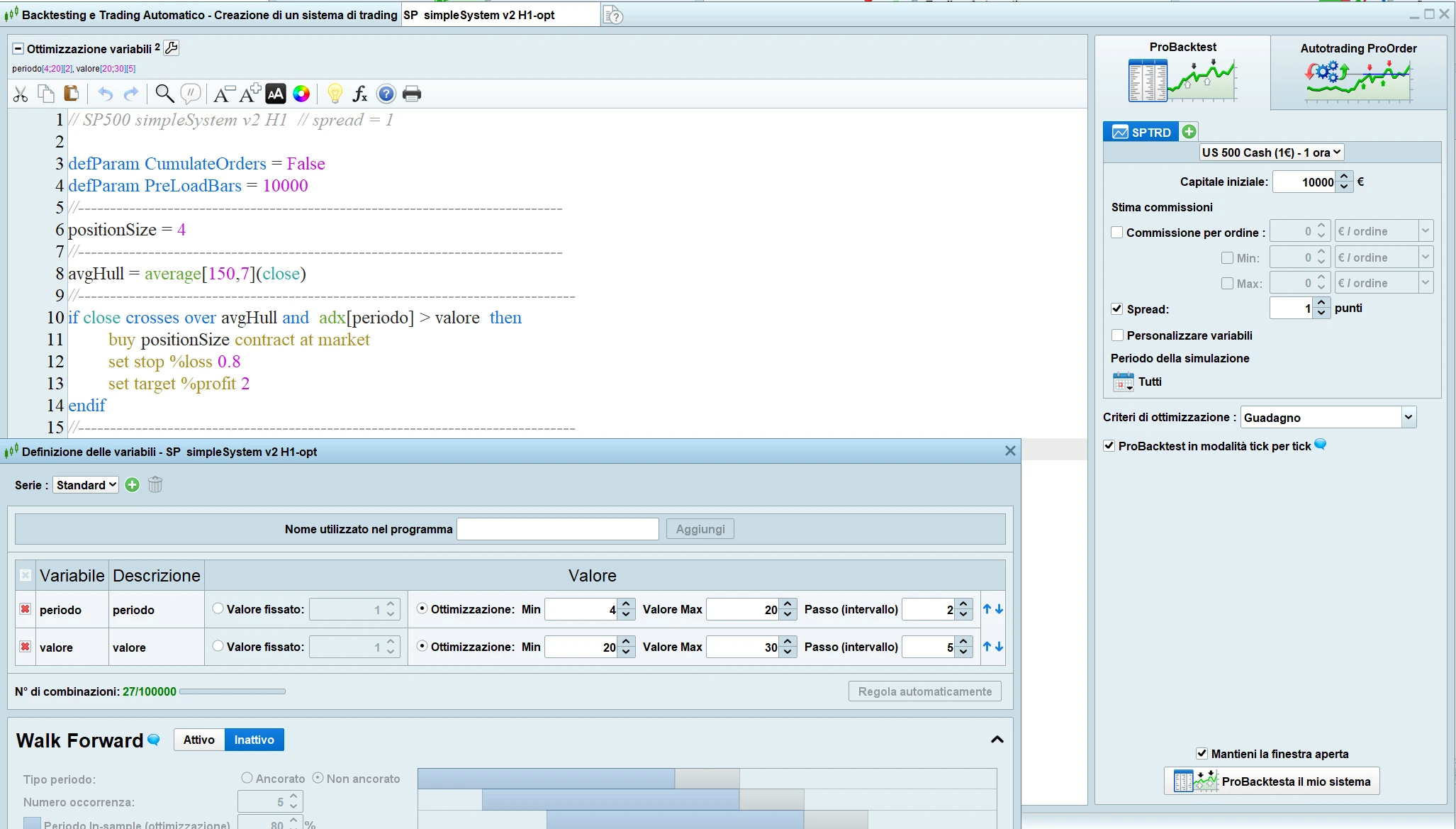Increase Capitale iniziale with up arrow

(1344, 177)
